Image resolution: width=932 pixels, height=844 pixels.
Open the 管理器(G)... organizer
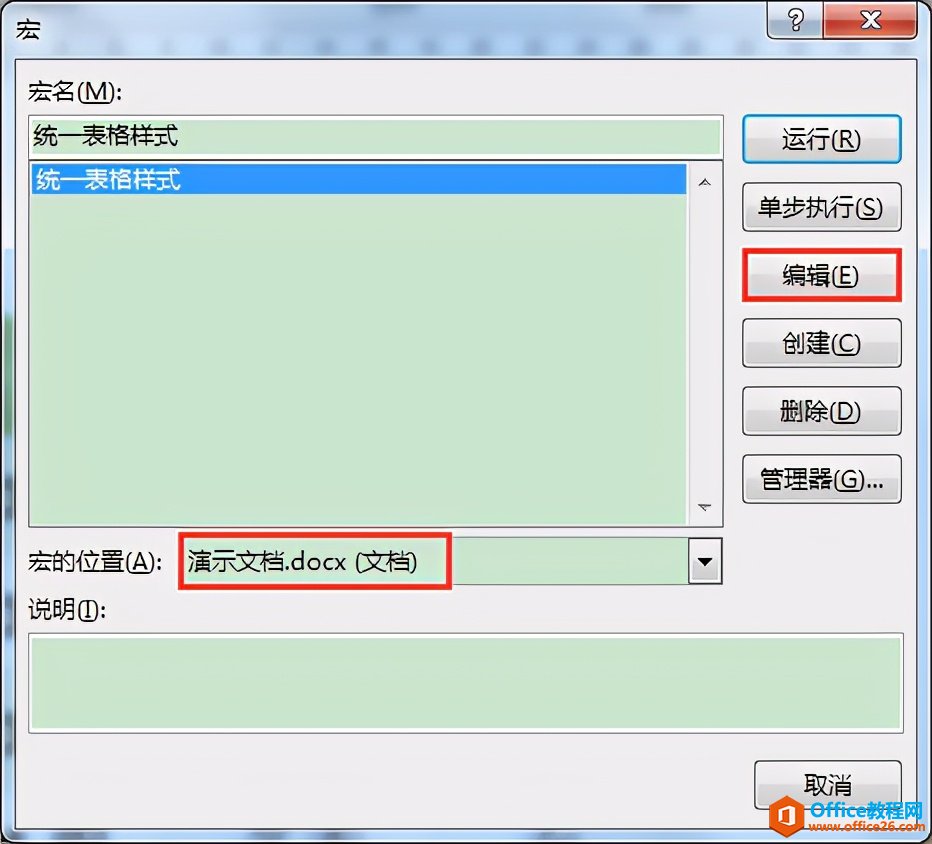point(821,479)
